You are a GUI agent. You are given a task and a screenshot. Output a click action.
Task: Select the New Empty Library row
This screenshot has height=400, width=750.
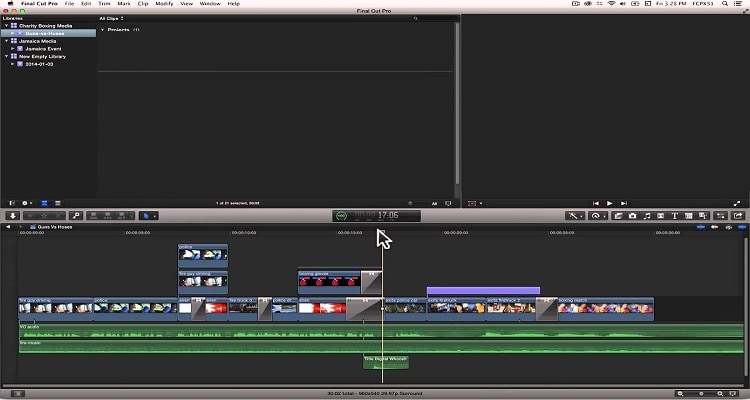[48, 56]
